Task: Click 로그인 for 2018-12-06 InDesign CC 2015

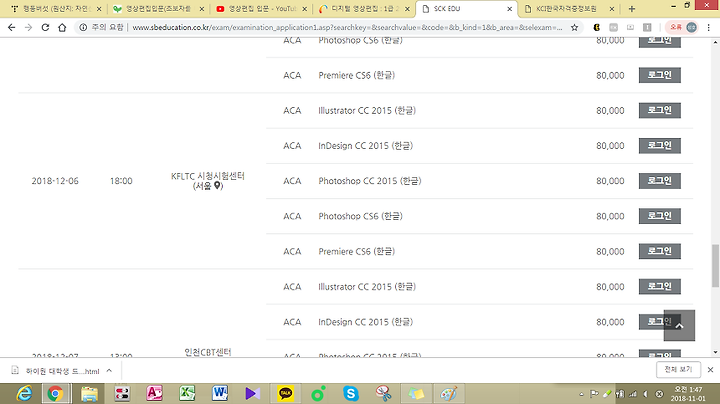Action: [660, 146]
